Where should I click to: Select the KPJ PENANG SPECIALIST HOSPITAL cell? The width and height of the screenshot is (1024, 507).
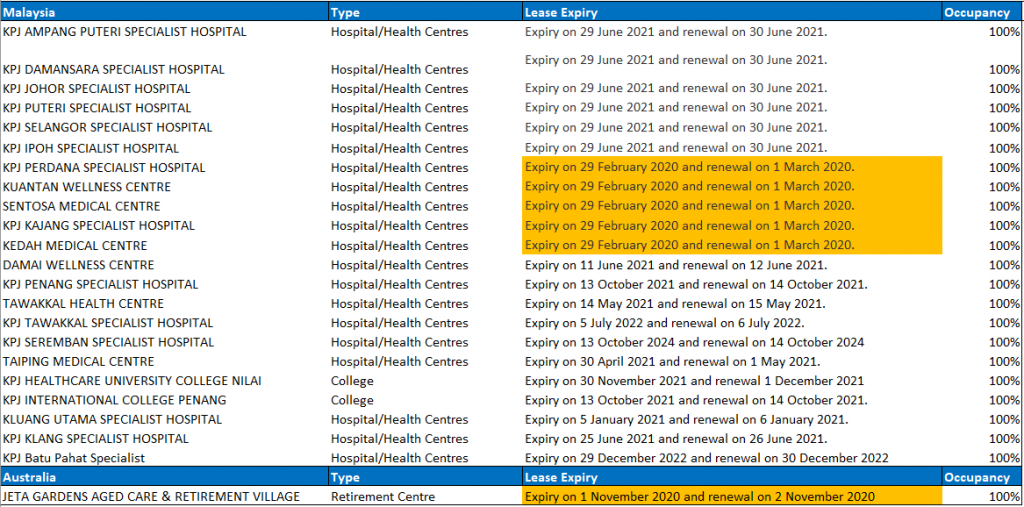pos(164,284)
